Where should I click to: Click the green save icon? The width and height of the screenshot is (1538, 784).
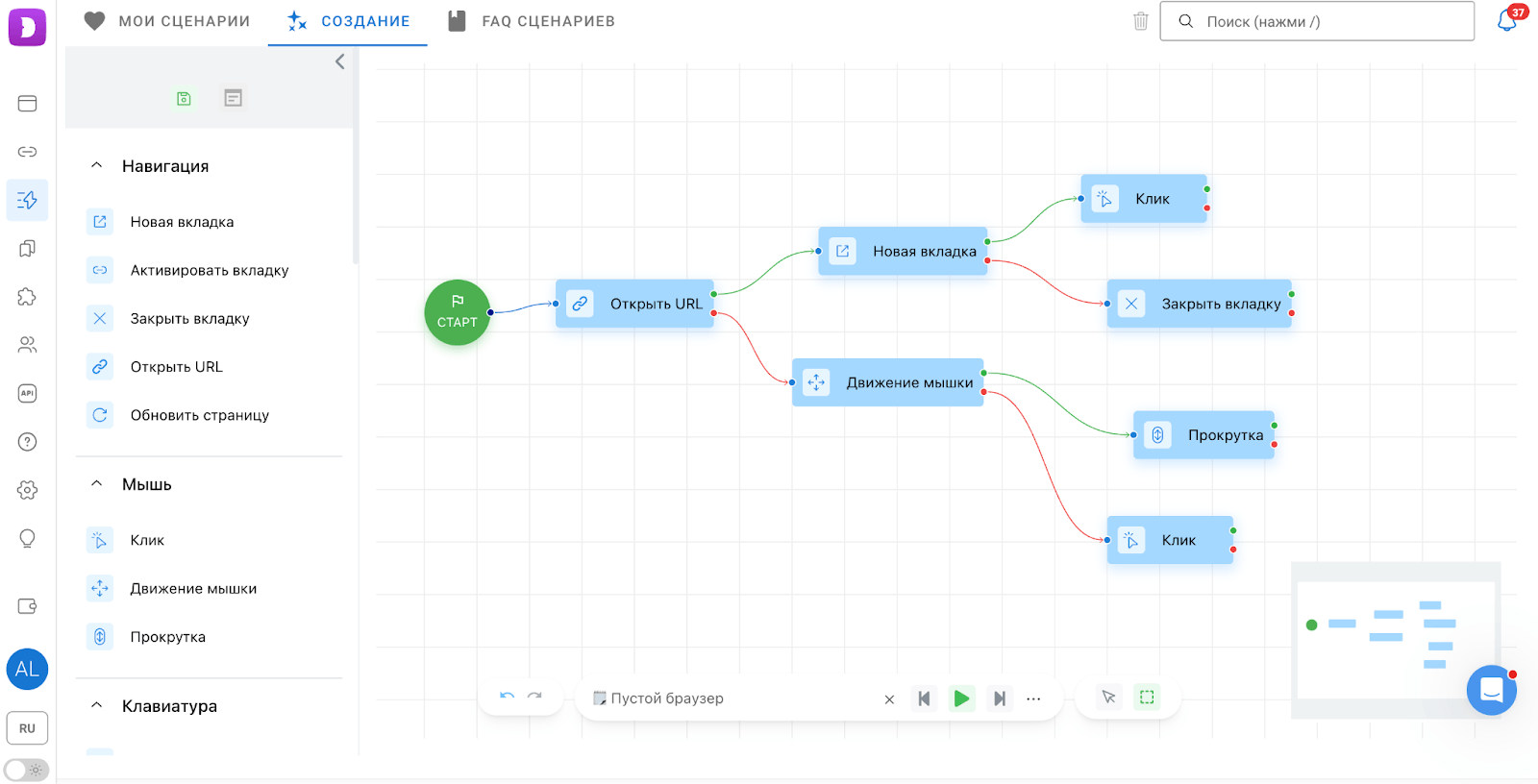184,98
